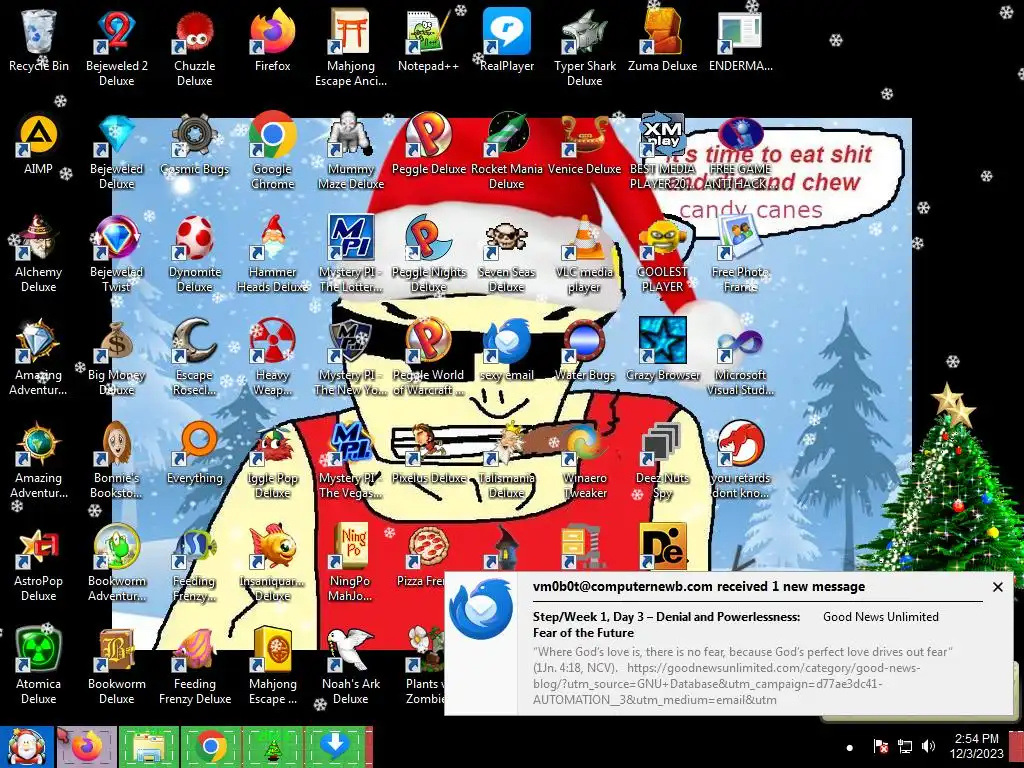Click the volume speaker tray icon
Image resolution: width=1024 pixels, height=768 pixels.
[x=927, y=746]
